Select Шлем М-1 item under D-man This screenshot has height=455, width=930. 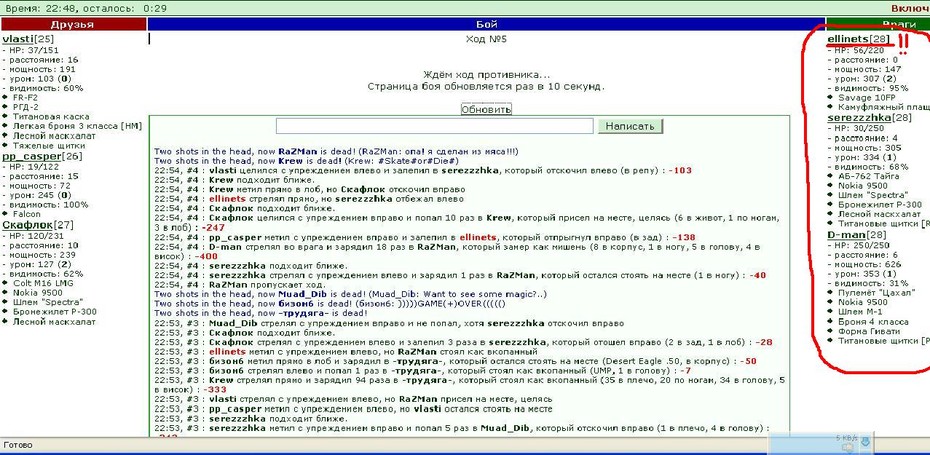[x=860, y=312]
